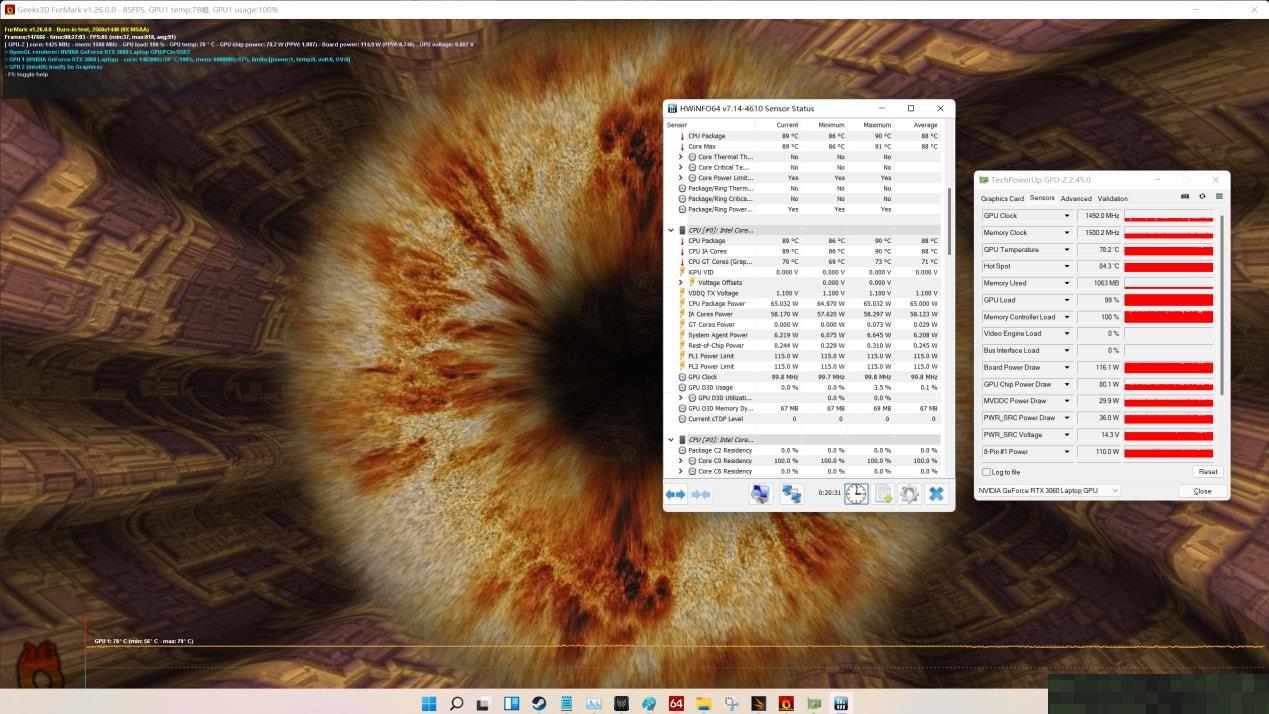Image resolution: width=1269 pixels, height=714 pixels.
Task: Click GPU Temperature red history graph
Action: tap(1168, 250)
